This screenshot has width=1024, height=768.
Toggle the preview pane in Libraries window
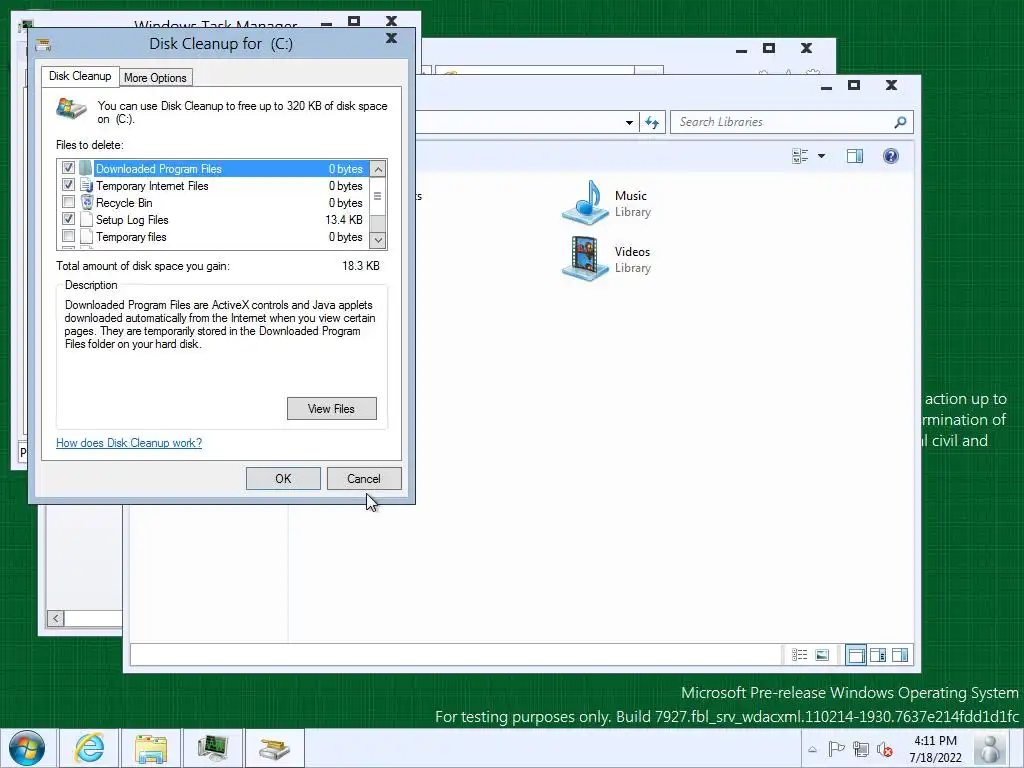tap(855, 156)
